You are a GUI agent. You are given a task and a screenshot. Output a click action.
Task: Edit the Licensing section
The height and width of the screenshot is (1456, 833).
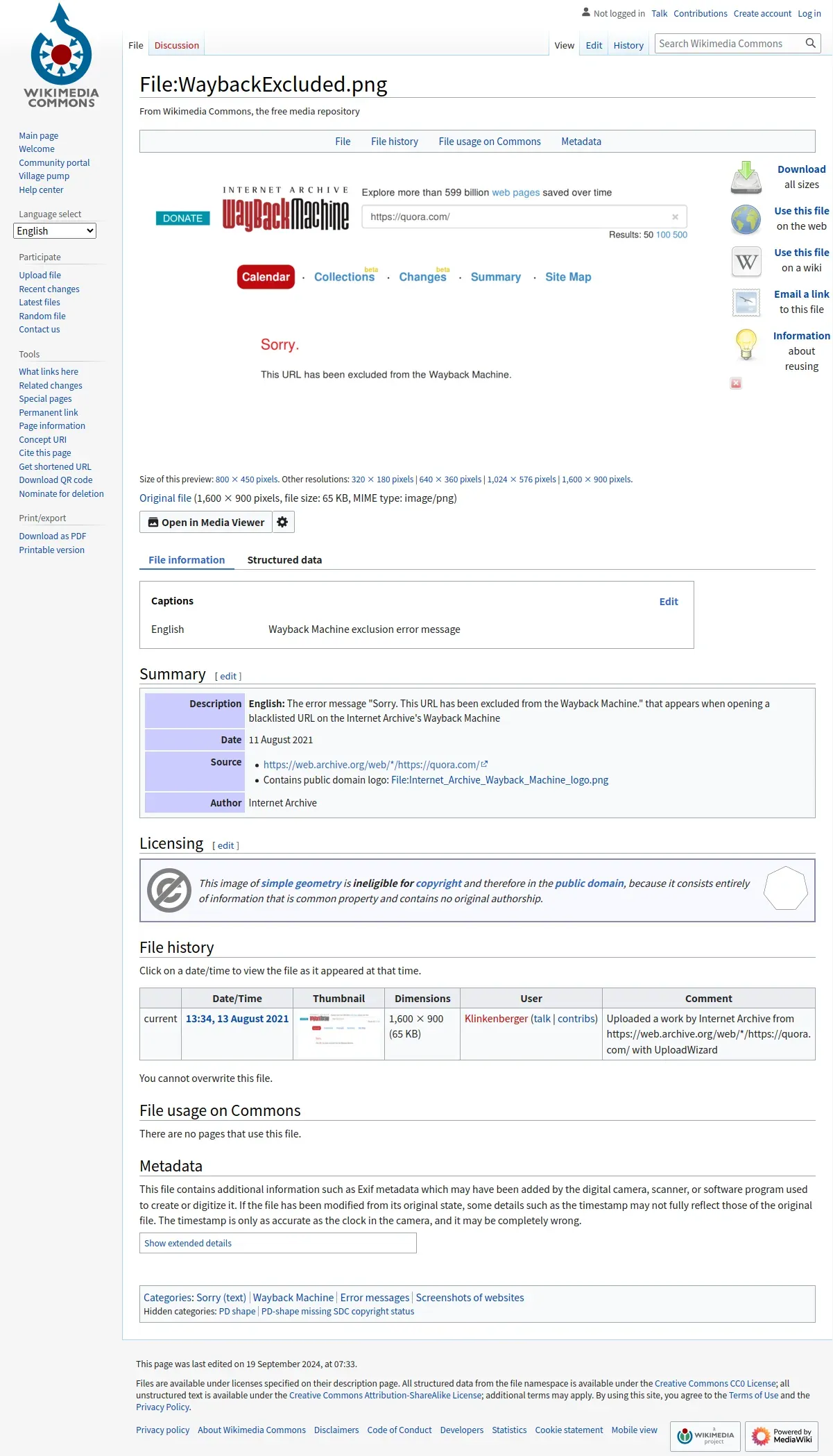[x=225, y=845]
